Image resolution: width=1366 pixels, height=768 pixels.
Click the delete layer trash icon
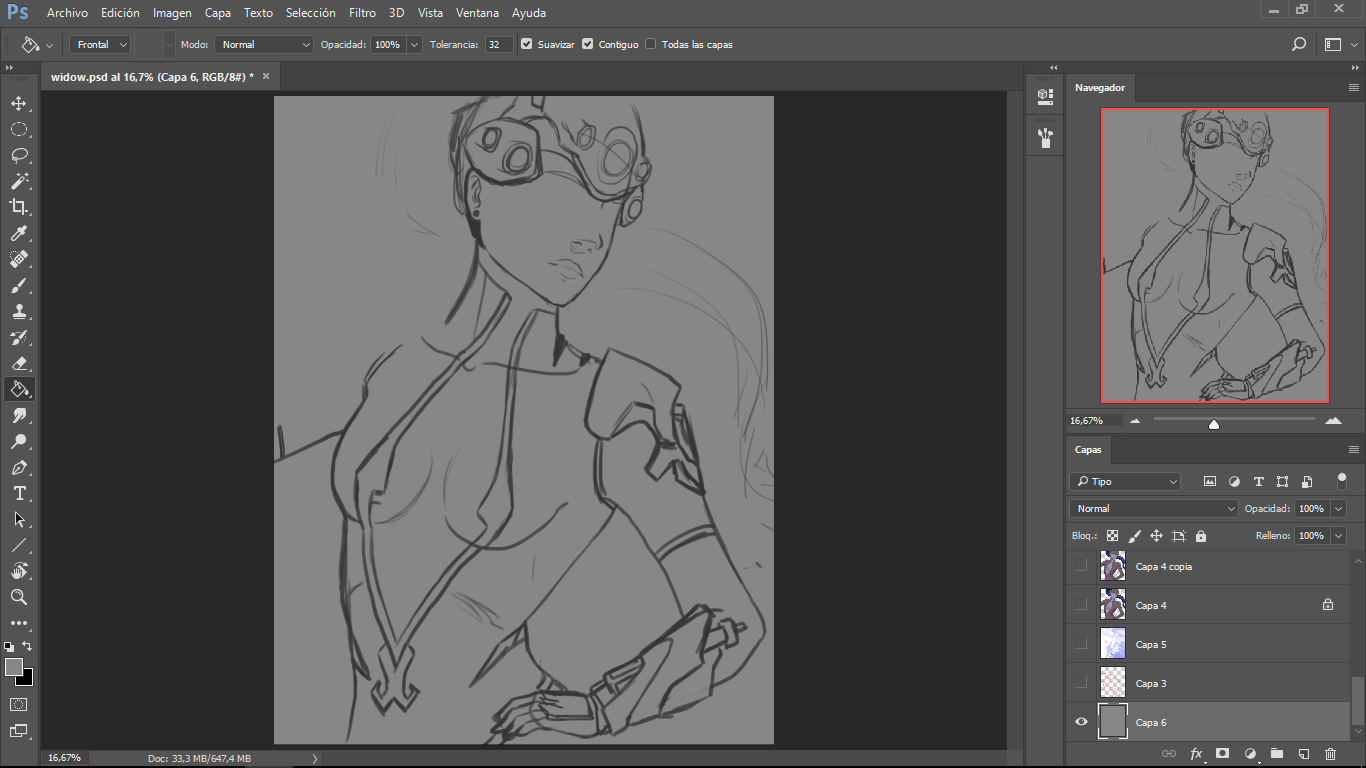point(1330,754)
